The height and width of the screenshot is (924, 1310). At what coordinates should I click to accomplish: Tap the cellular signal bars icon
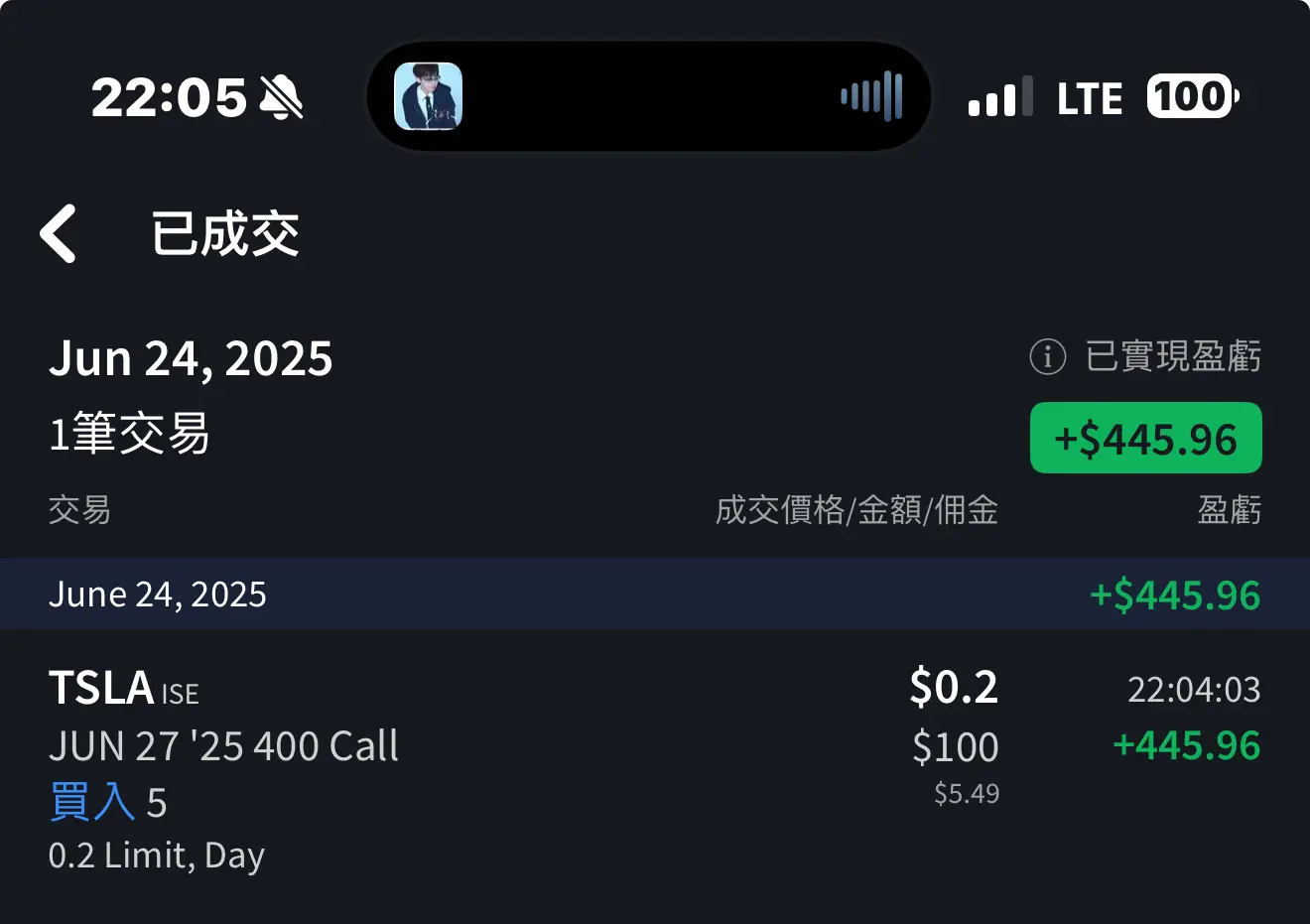pos(1000,97)
